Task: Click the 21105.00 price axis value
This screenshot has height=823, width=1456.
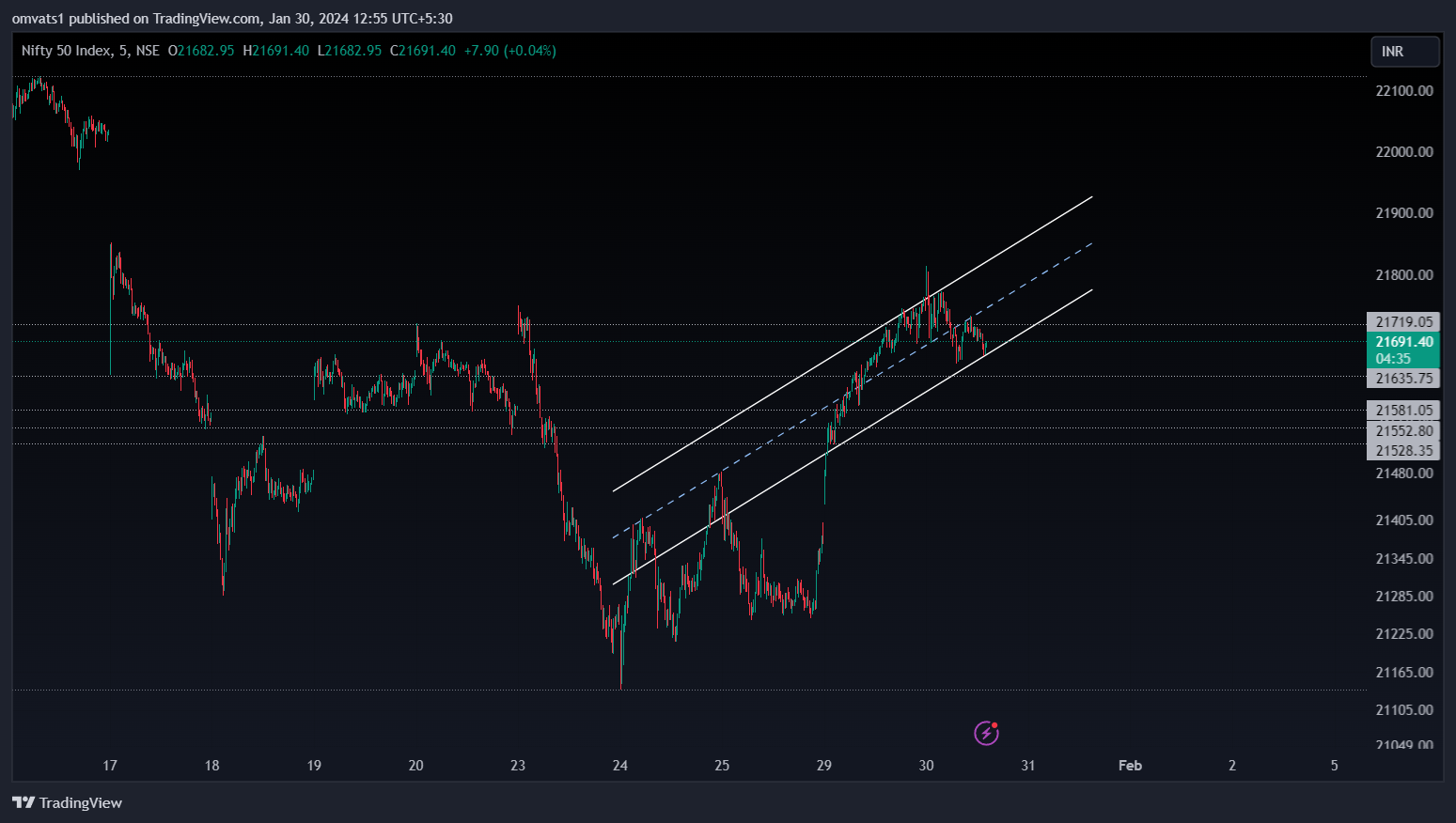Action: 1404,710
